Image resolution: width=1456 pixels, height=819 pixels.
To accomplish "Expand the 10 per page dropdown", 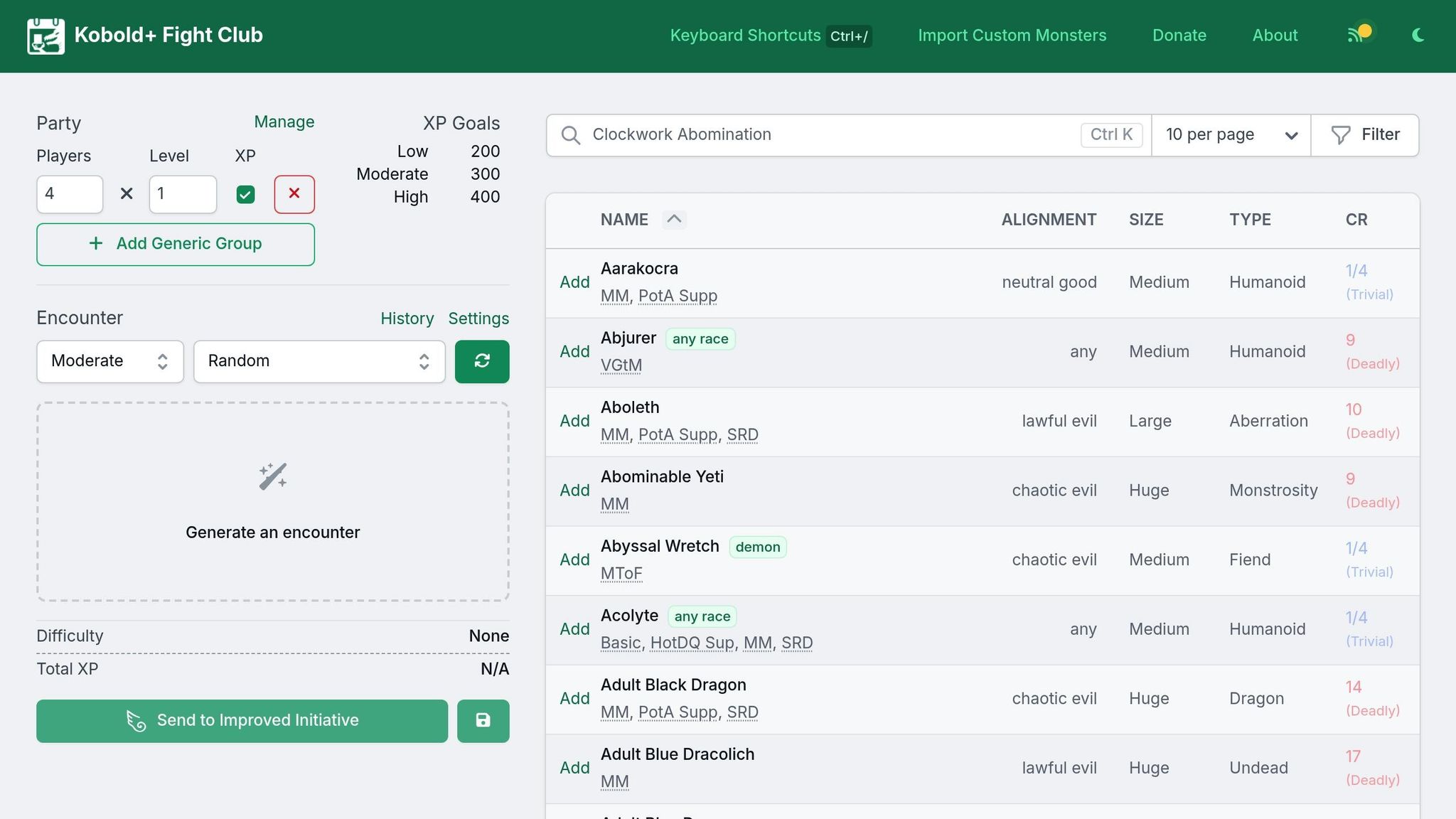I will [x=1231, y=135].
